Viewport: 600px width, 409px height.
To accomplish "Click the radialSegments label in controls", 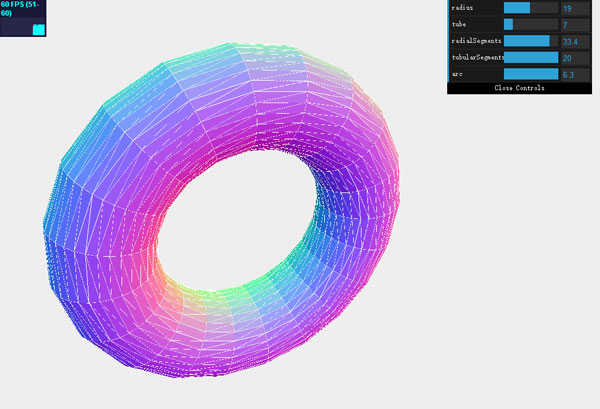I will click(x=474, y=41).
